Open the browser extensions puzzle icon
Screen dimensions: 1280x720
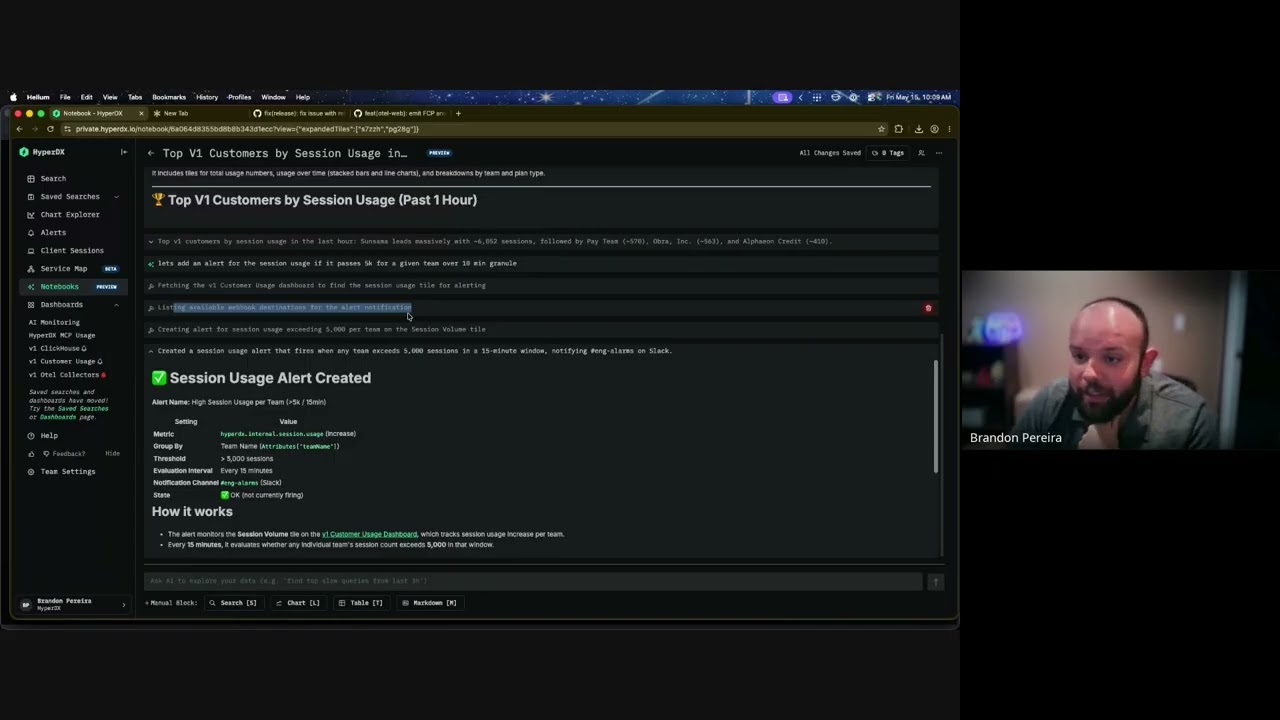(x=898, y=129)
